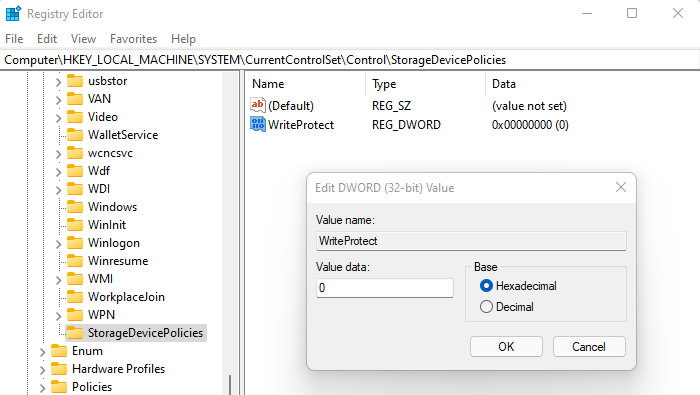Click the WMI folder icon

(75, 279)
